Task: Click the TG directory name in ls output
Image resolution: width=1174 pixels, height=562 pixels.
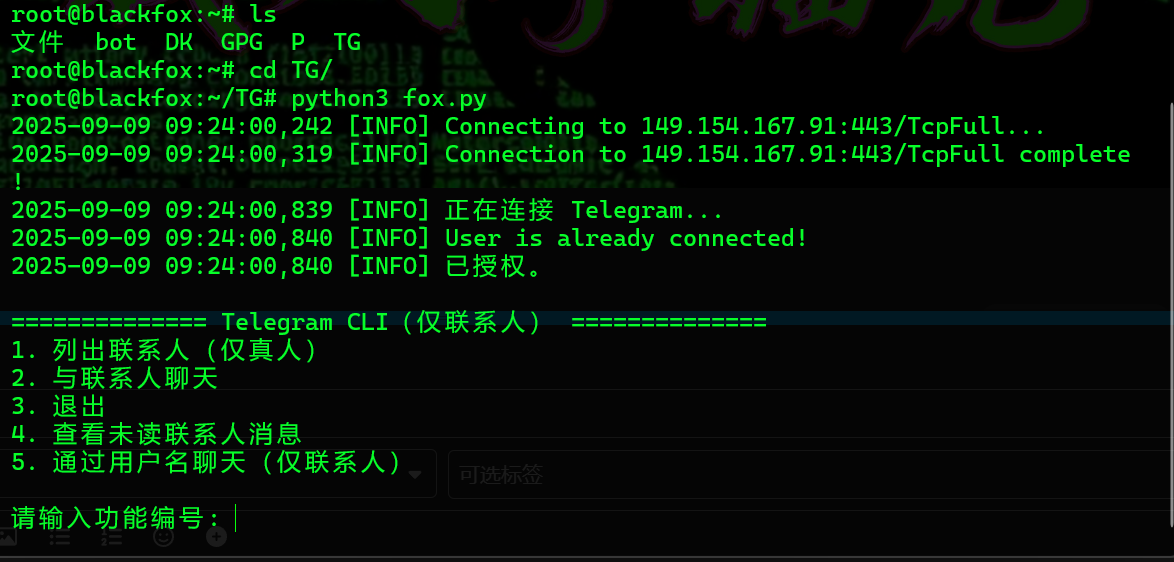Action: 347,43
